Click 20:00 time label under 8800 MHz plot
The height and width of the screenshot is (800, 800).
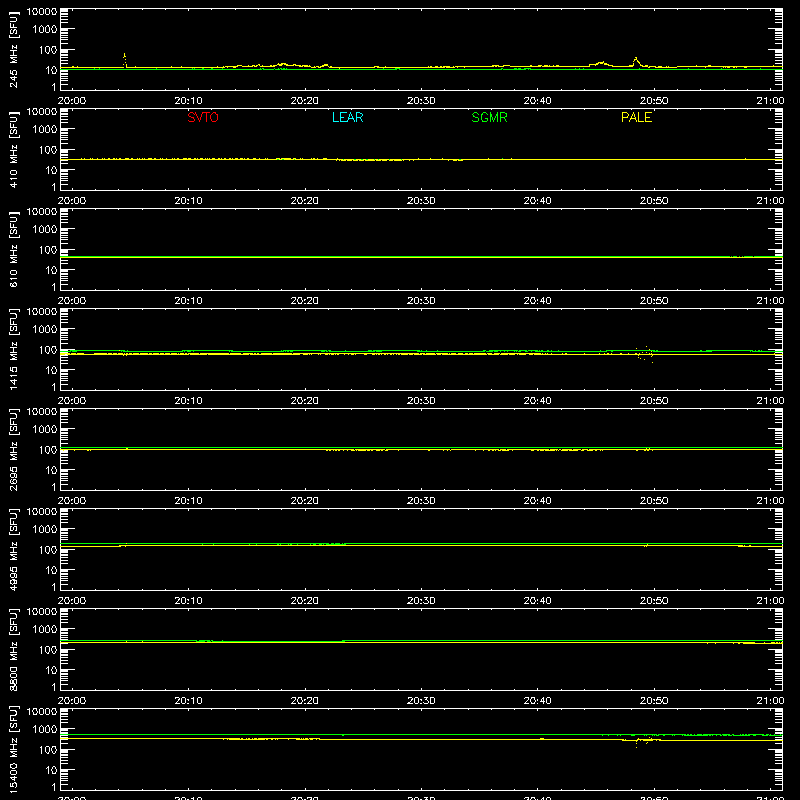(71, 701)
